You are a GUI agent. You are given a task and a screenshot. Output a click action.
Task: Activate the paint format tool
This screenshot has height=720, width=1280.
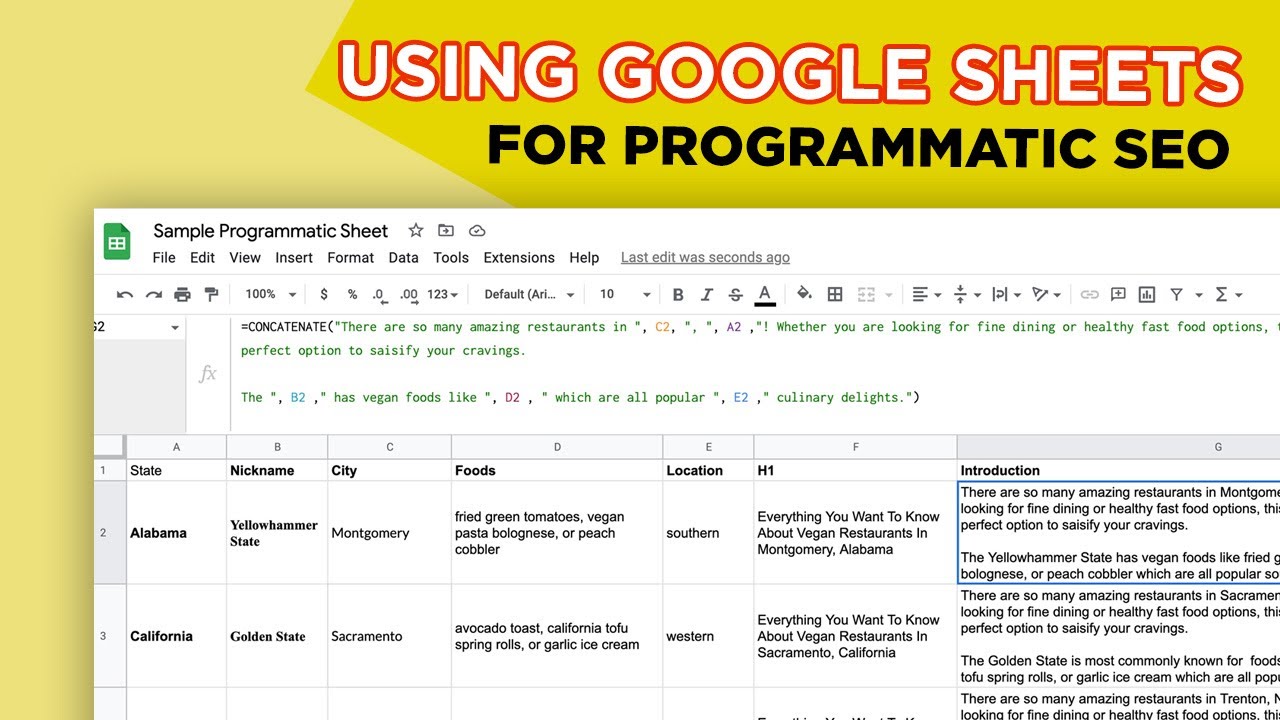(211, 294)
